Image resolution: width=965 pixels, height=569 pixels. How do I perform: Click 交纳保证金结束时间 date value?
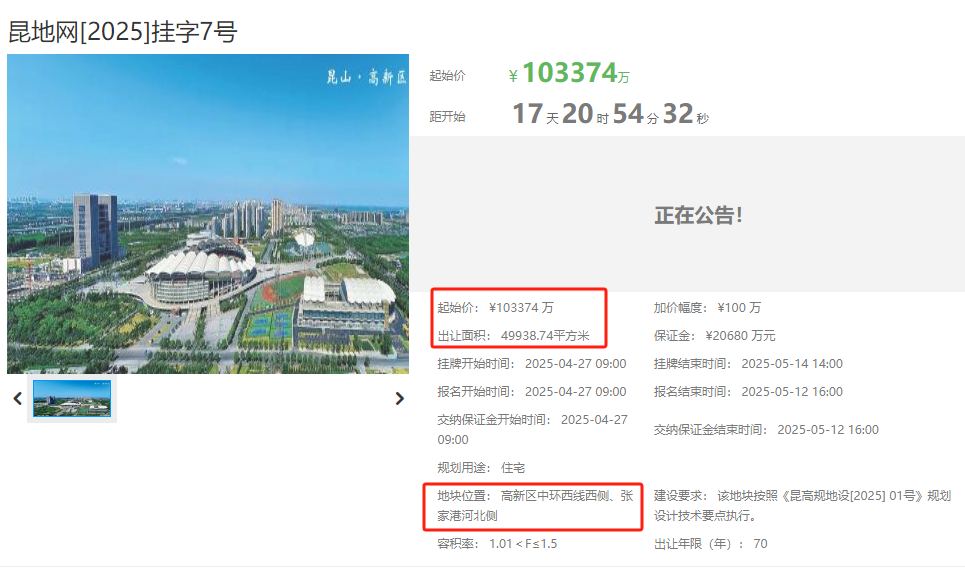pyautogui.click(x=827, y=430)
